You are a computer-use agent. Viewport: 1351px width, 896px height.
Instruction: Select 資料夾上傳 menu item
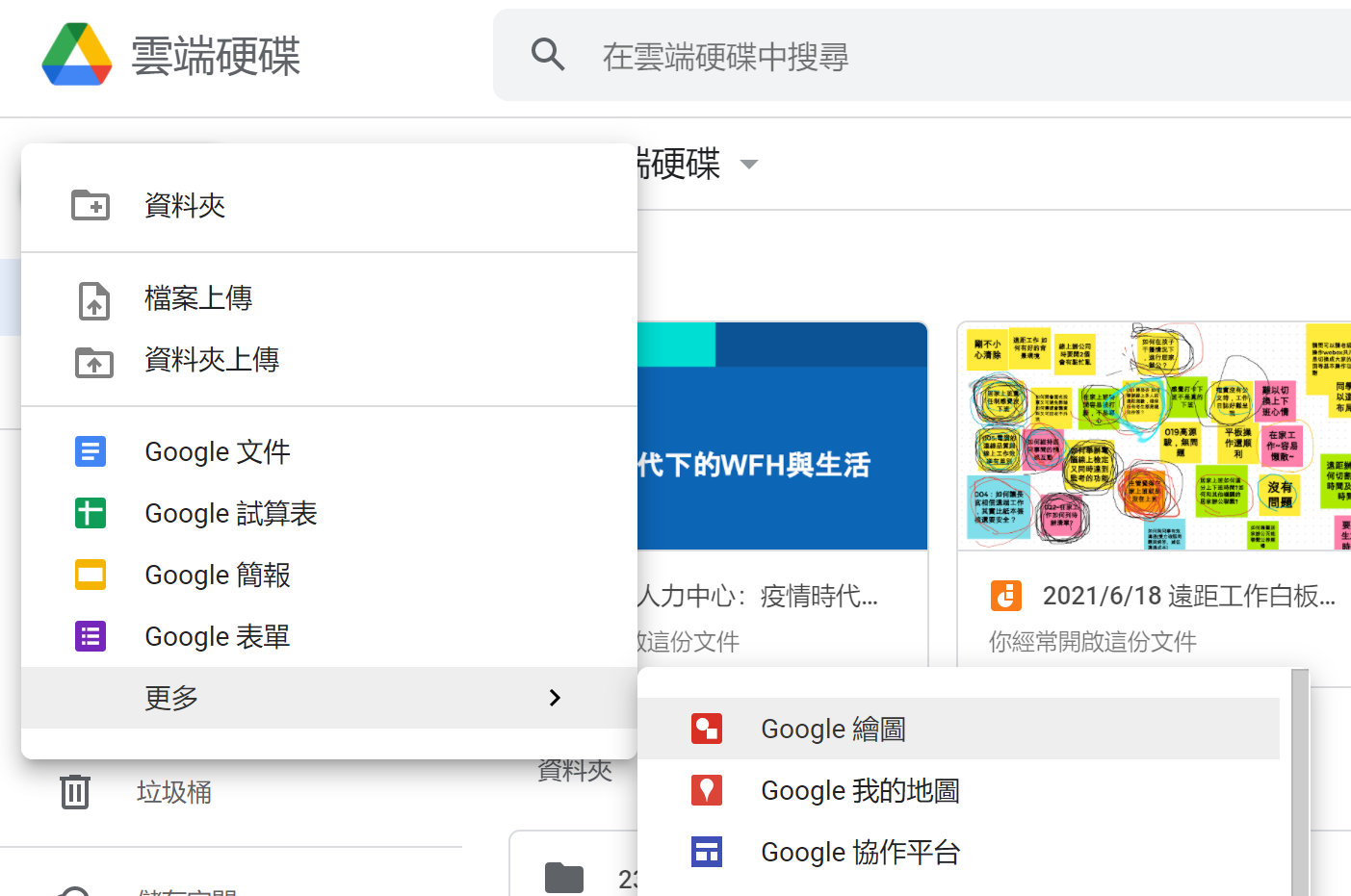click(x=329, y=360)
